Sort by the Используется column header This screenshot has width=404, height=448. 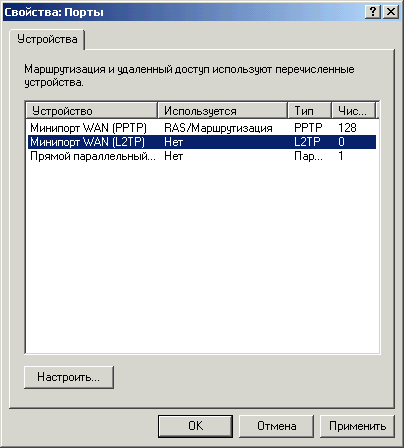222,111
